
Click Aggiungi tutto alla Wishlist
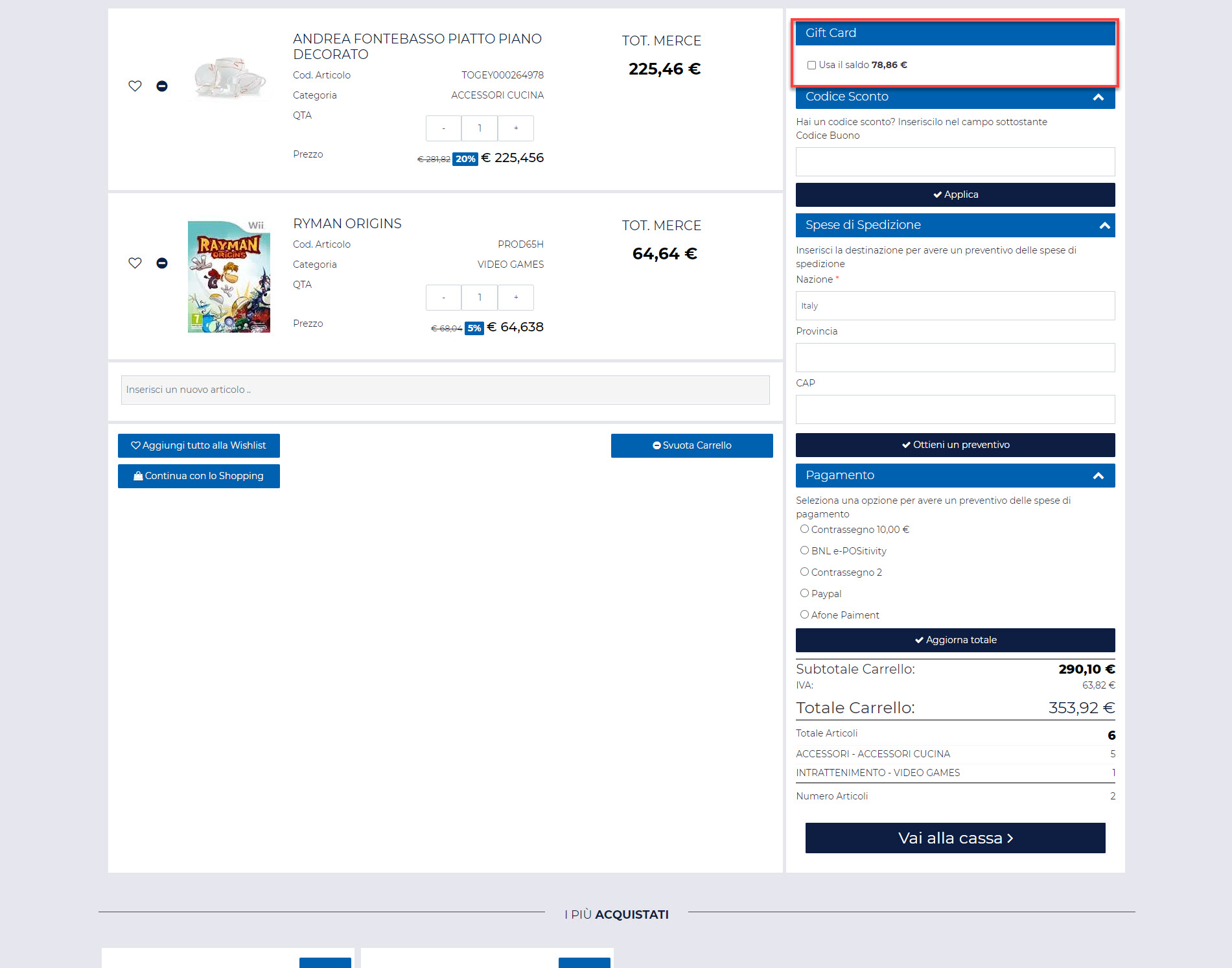coord(198,445)
